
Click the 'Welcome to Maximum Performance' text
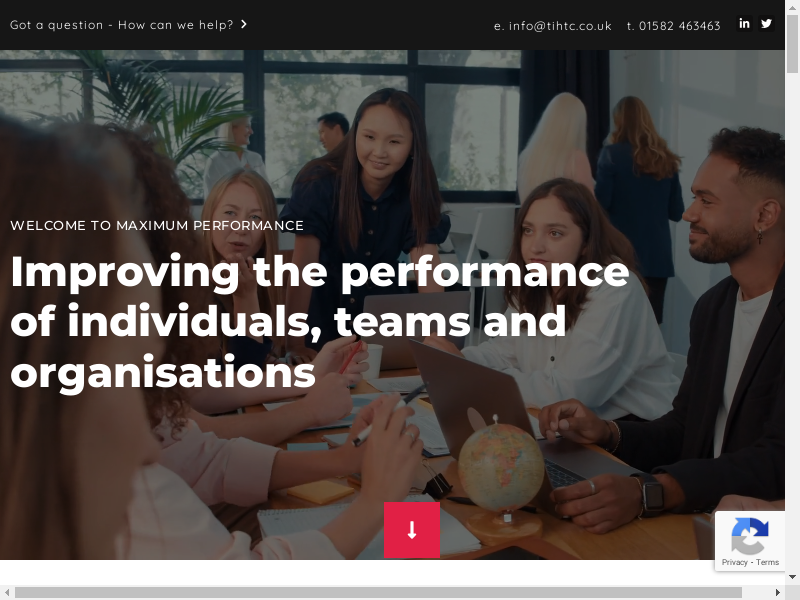click(x=157, y=226)
